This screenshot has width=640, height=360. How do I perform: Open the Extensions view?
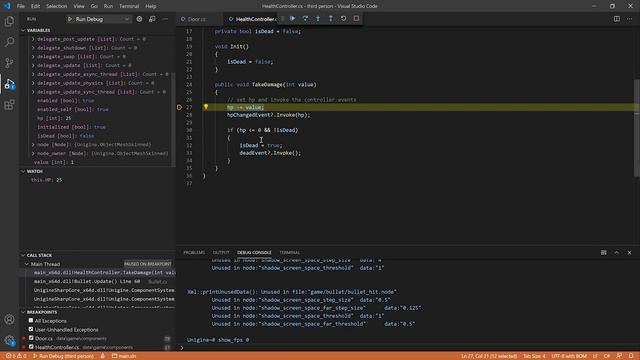coord(9,104)
